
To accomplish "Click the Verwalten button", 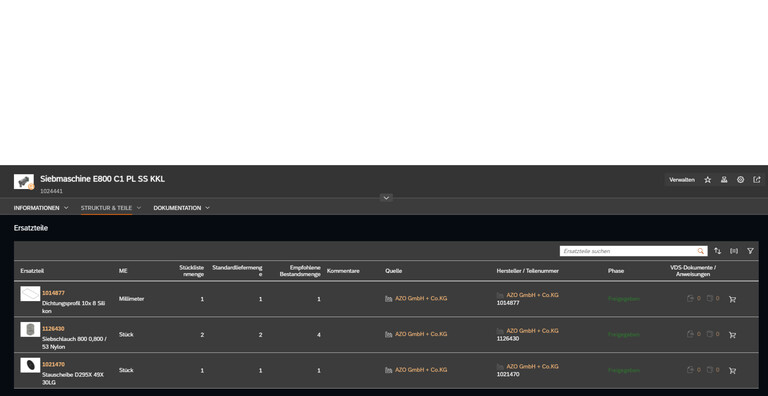I will tap(682, 180).
